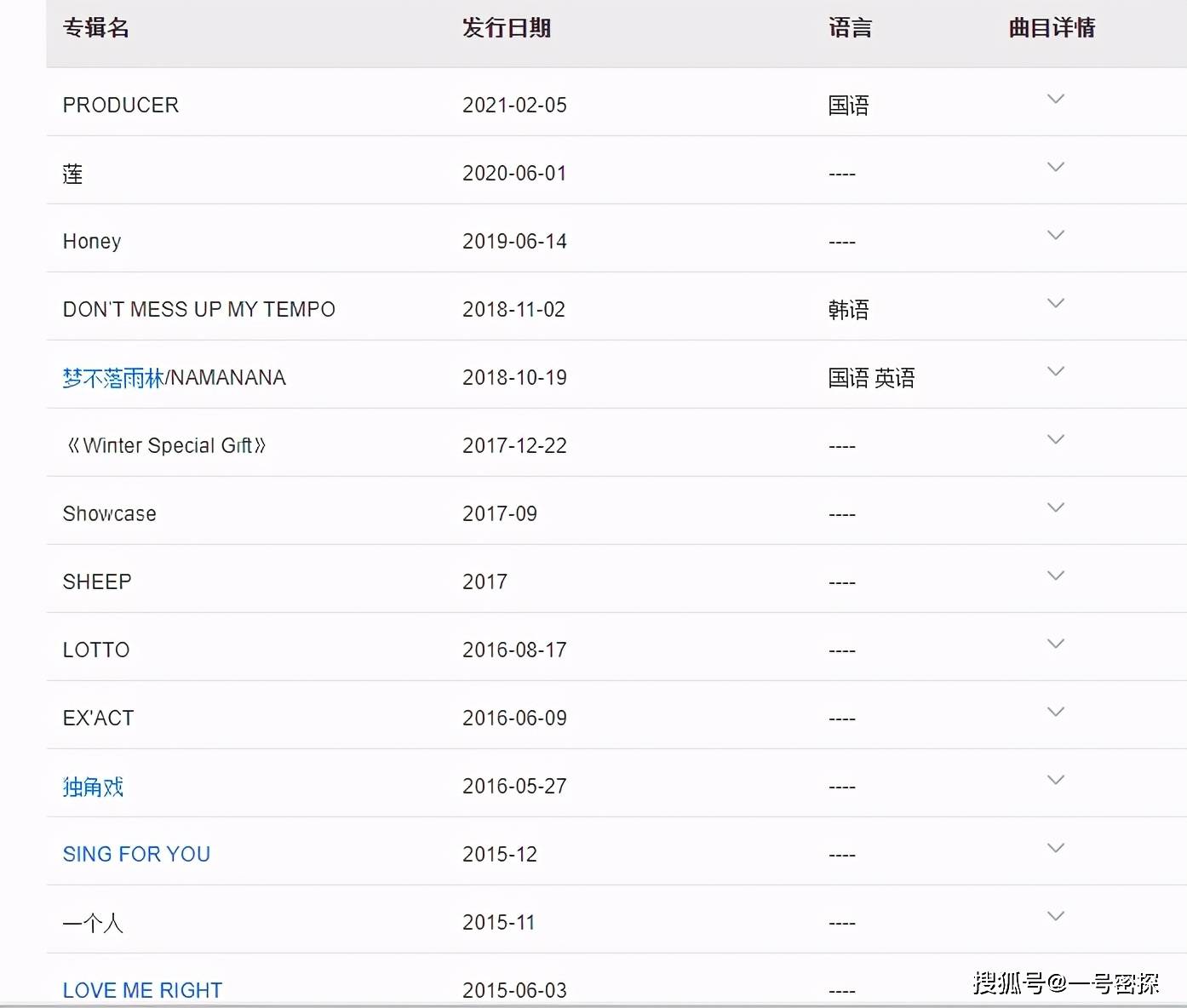Screen dimensions: 1187x1008
Task: Expand track details for EX'ACT album
Action: [x=1056, y=712]
